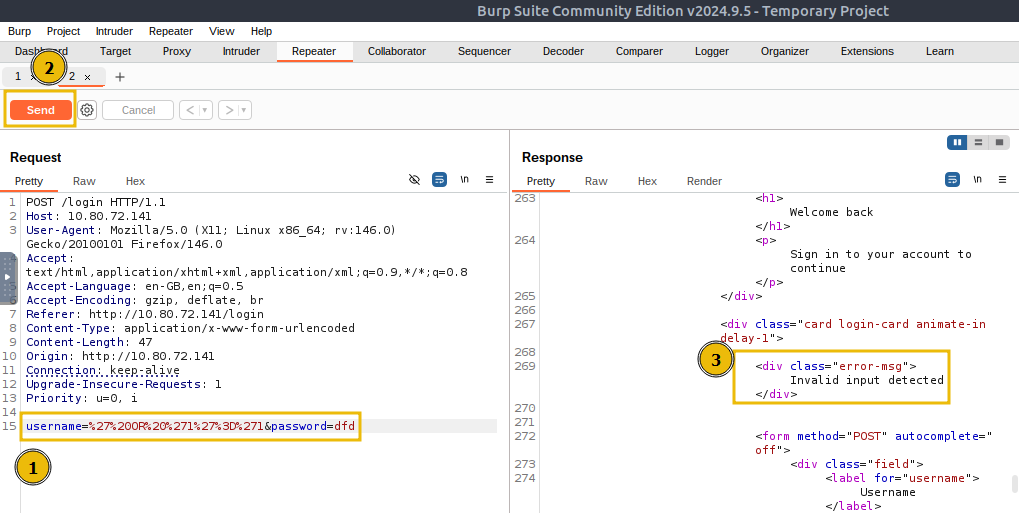The height and width of the screenshot is (513, 1019).
Task: Switch to the Logger tab
Action: click(712, 51)
